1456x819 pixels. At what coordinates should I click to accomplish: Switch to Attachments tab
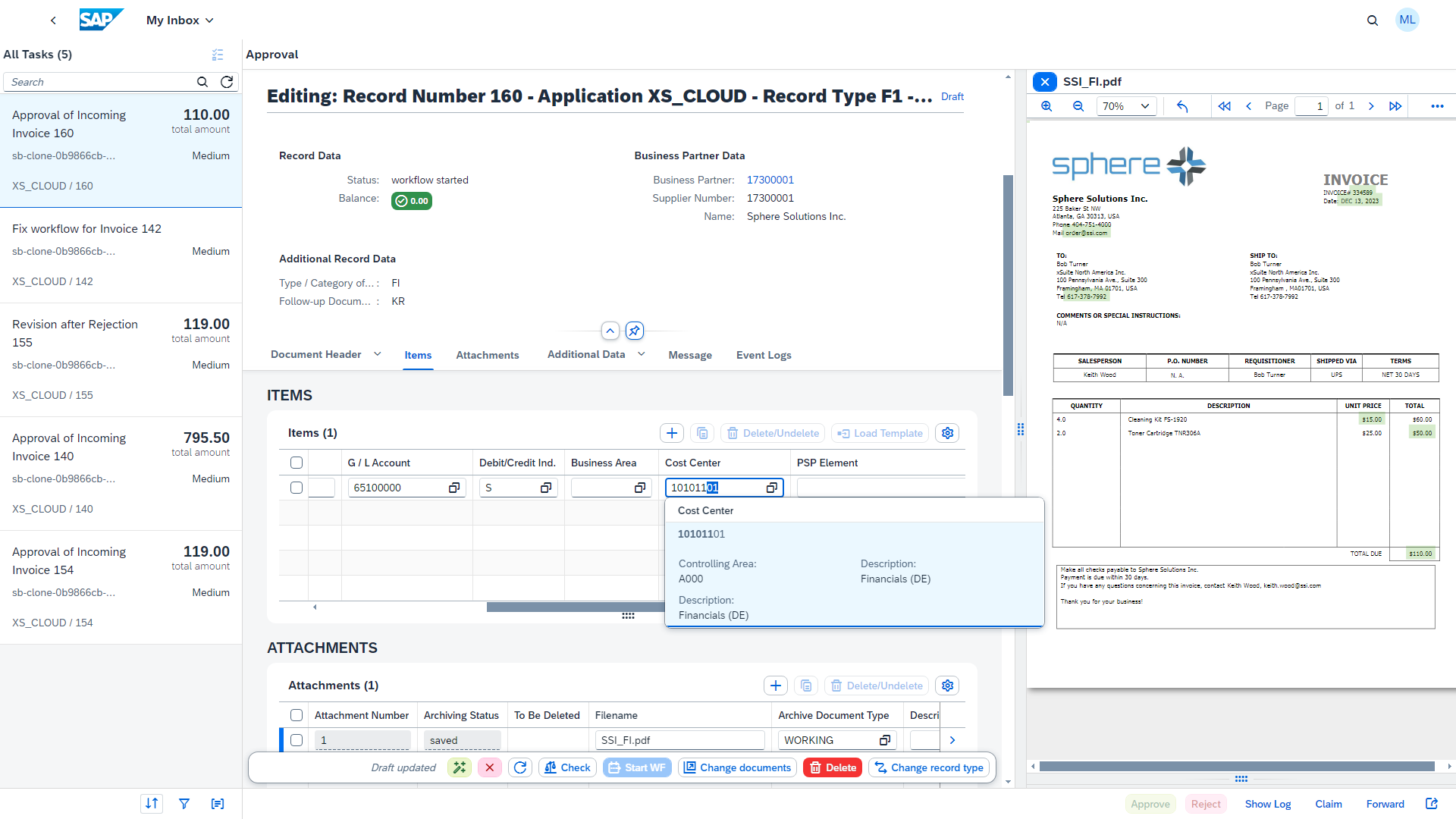point(487,355)
